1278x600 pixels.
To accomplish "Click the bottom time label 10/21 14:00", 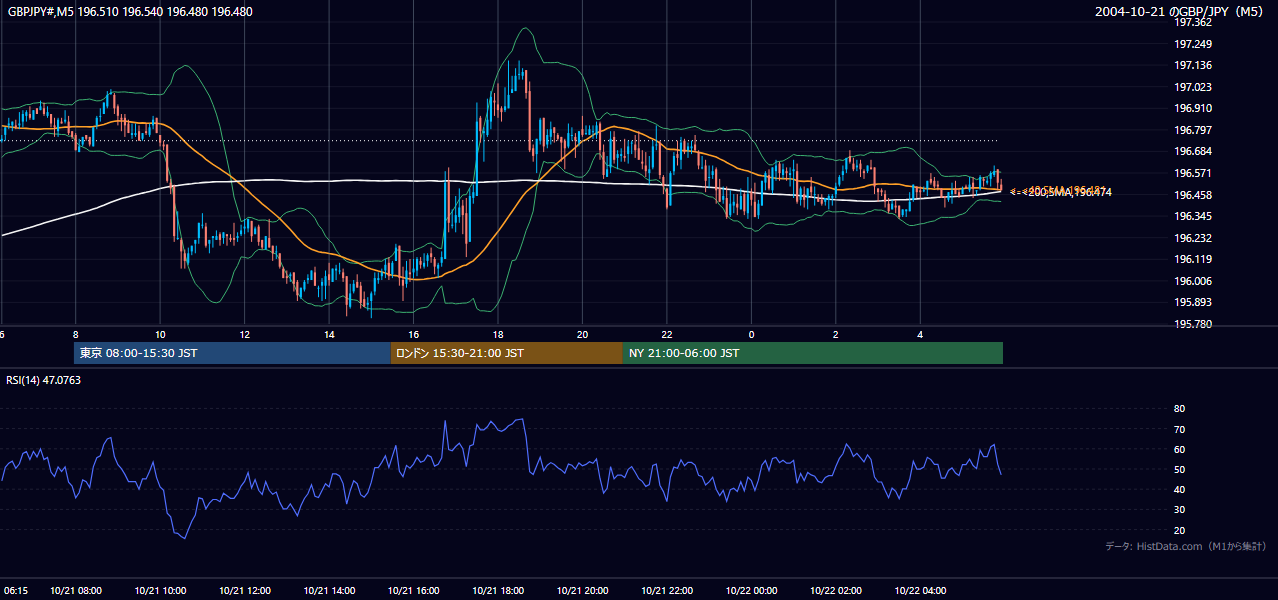I will 330,591.
